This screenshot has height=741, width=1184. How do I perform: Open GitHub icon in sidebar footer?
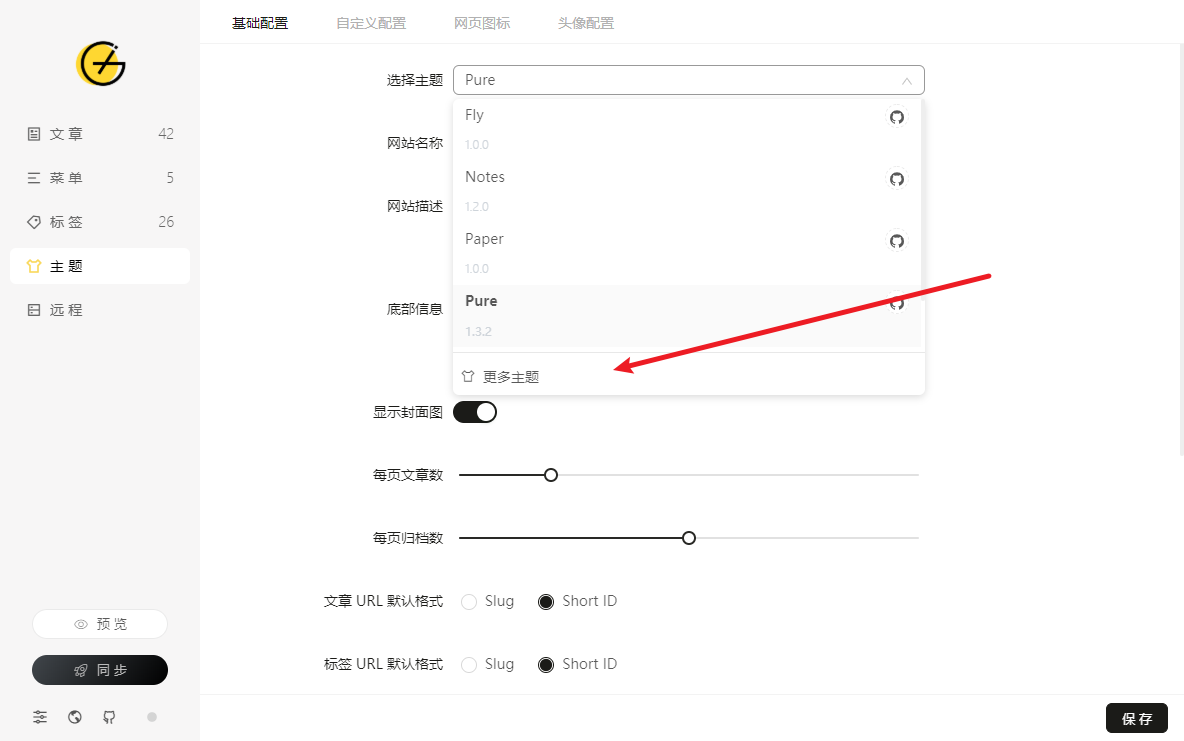click(110, 717)
